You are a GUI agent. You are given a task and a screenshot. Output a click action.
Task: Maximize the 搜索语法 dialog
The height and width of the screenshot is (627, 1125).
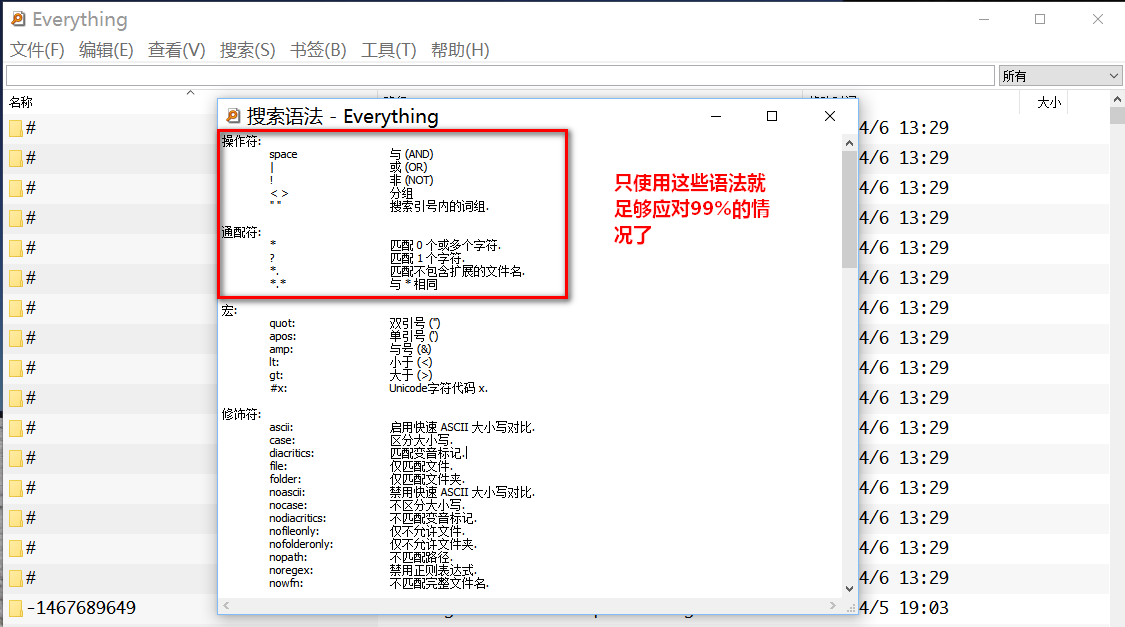pos(772,116)
